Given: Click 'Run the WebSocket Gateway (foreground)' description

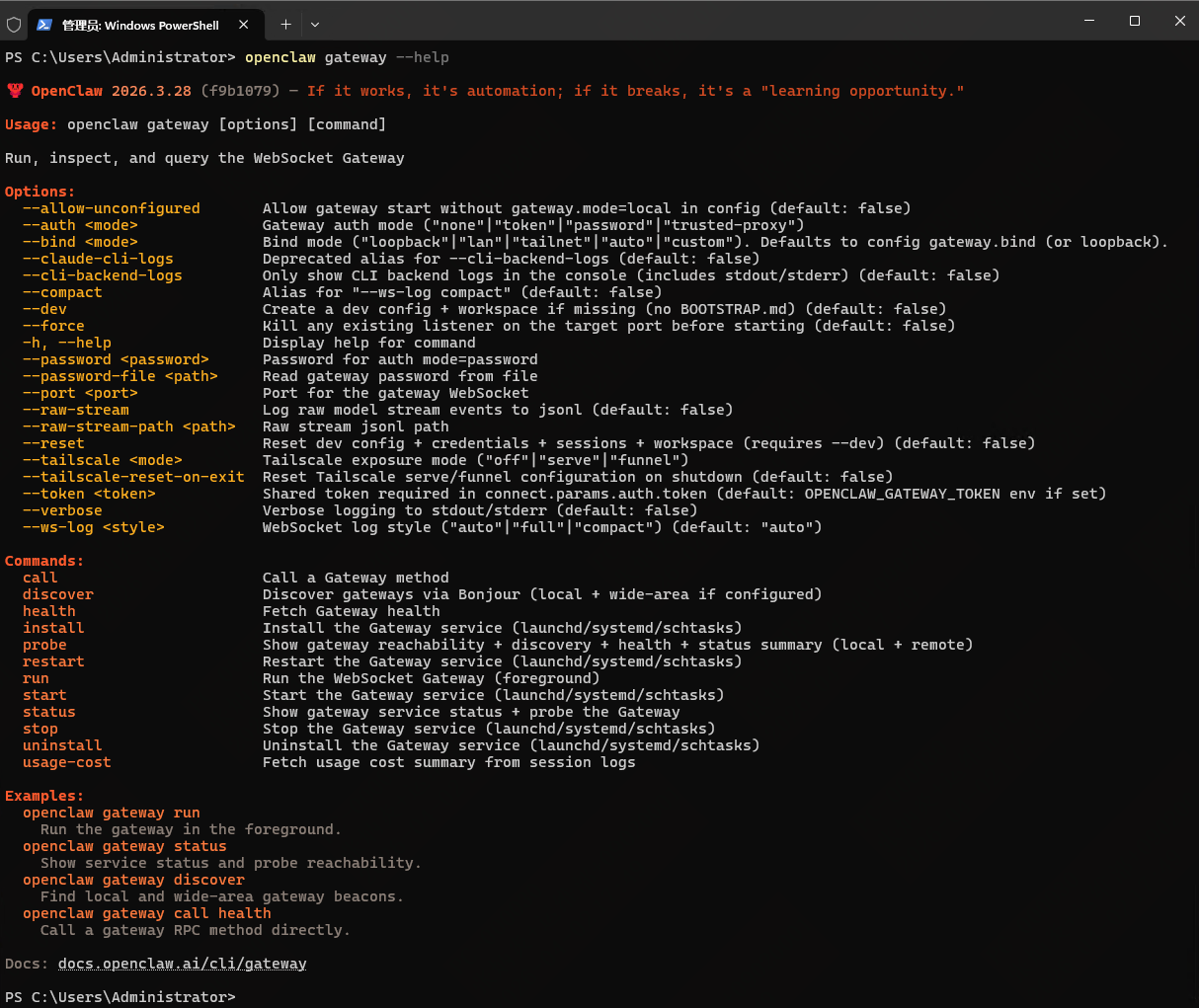Looking at the screenshot, I should pos(432,678).
